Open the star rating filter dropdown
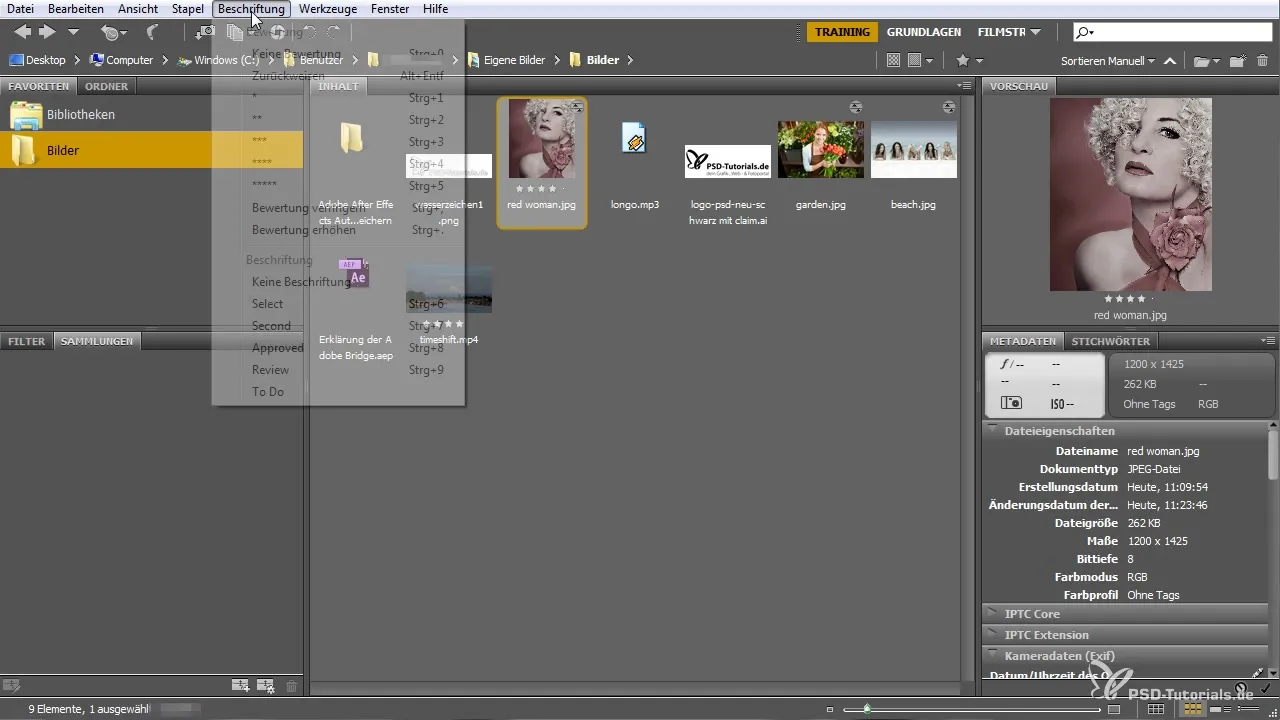1280x720 pixels. coord(969,61)
